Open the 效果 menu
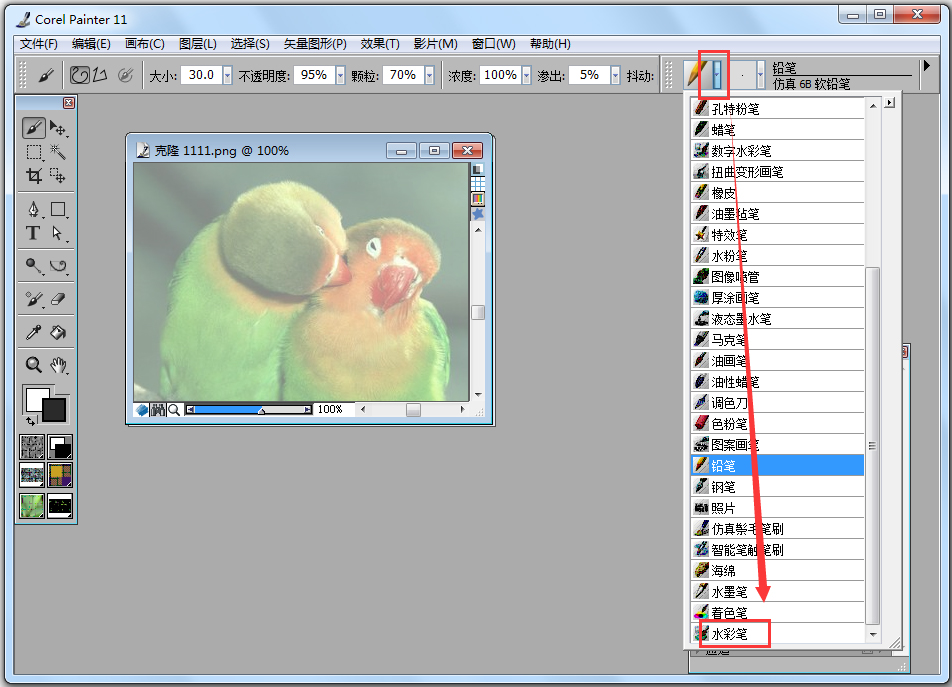The image size is (952, 687). click(380, 43)
